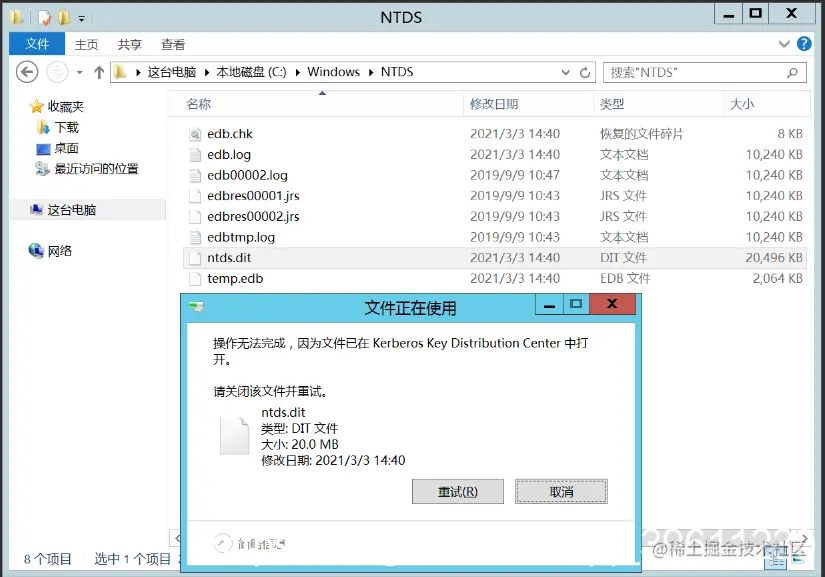
Task: Click the Help question mark icon
Action: [x=806, y=44]
